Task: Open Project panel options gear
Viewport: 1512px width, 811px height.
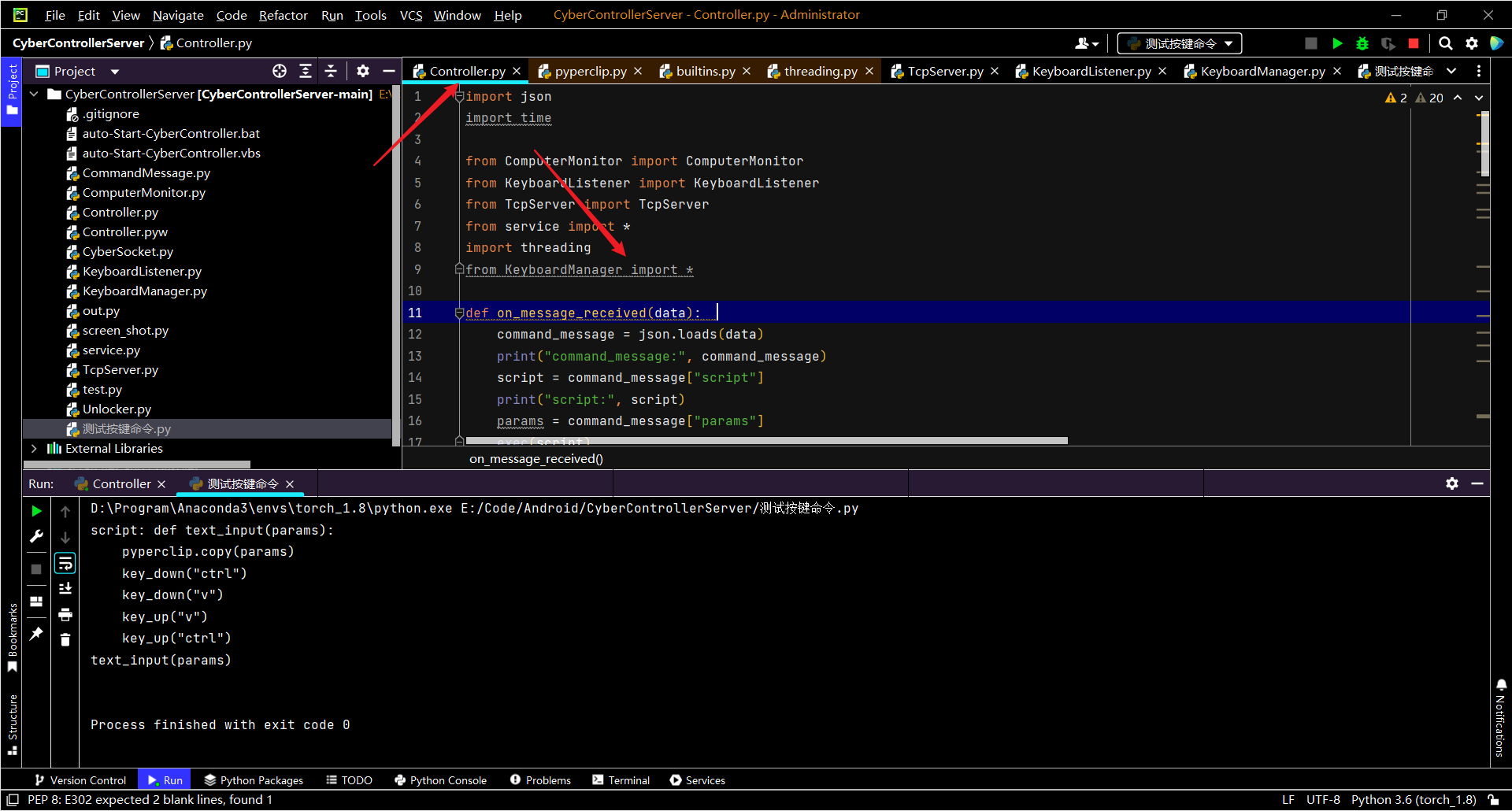Action: tap(362, 71)
